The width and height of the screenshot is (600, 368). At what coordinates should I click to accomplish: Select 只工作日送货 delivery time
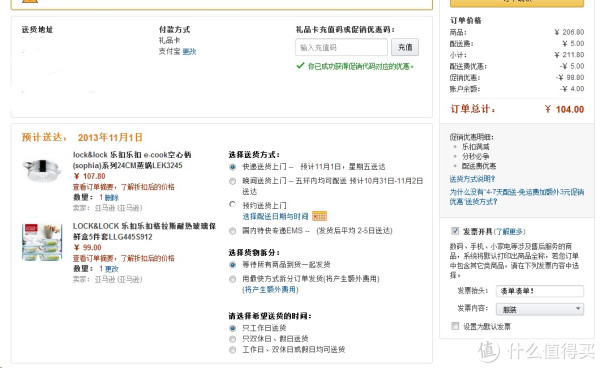[232, 328]
